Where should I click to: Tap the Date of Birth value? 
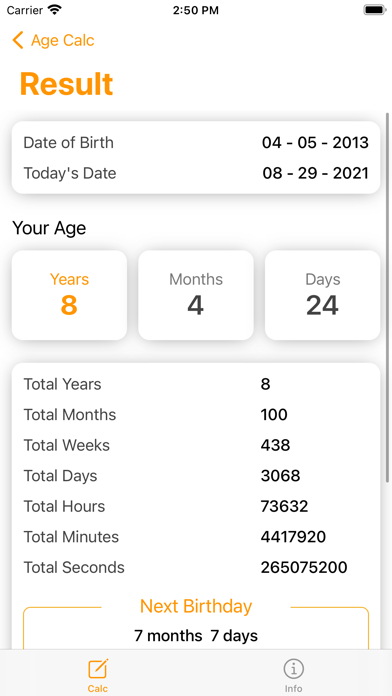[x=315, y=143]
